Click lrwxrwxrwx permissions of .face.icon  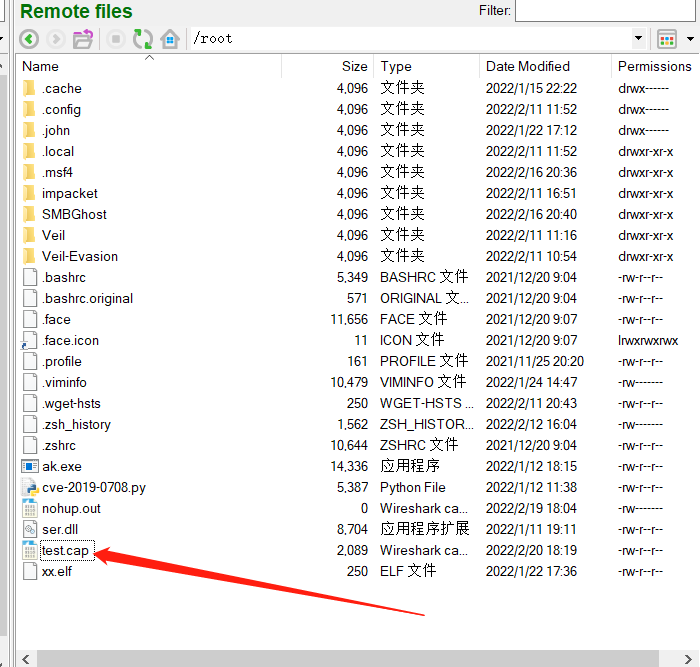[x=648, y=341]
